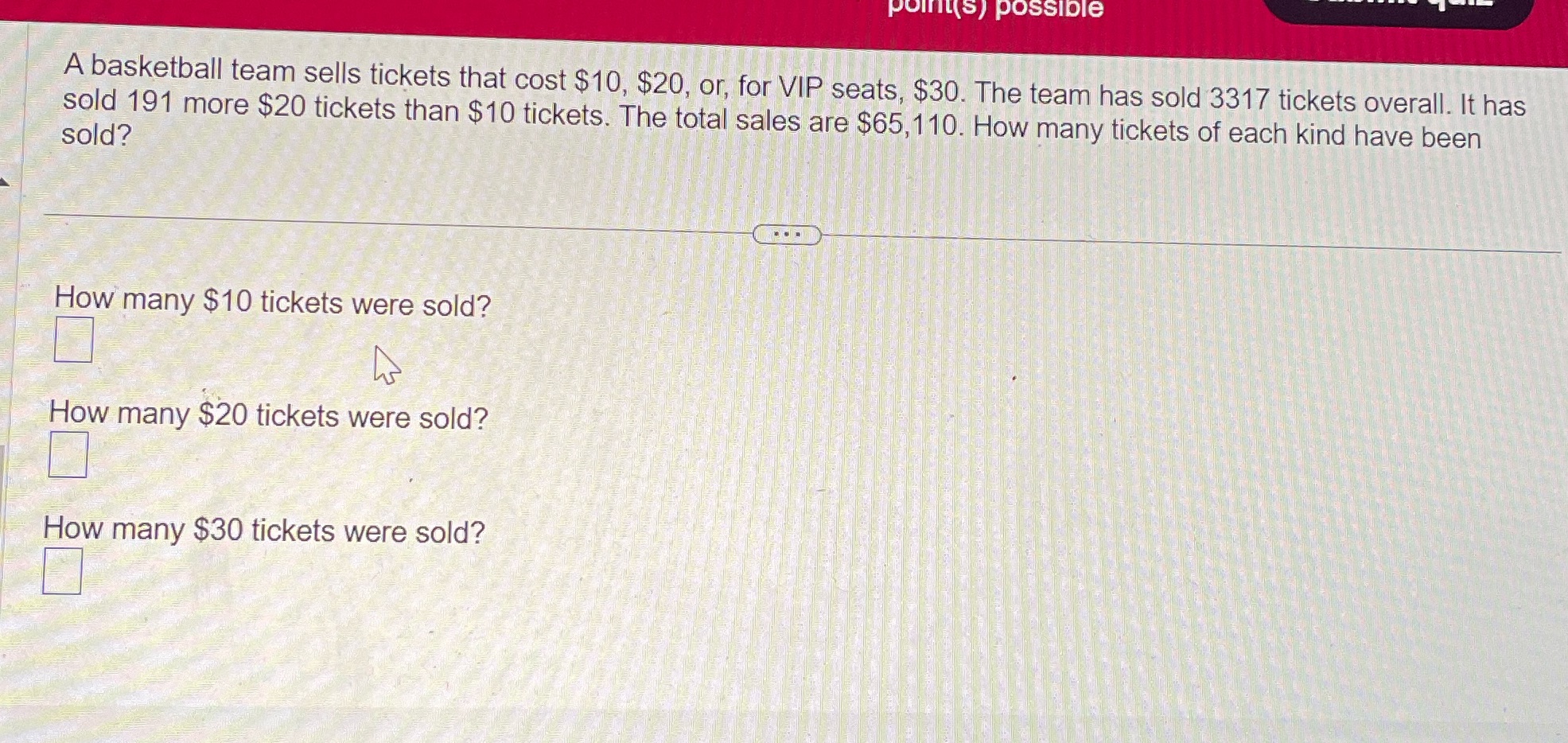Click the How many $10 tickets prompt
Screen dimensions: 1568x743
tap(272, 301)
